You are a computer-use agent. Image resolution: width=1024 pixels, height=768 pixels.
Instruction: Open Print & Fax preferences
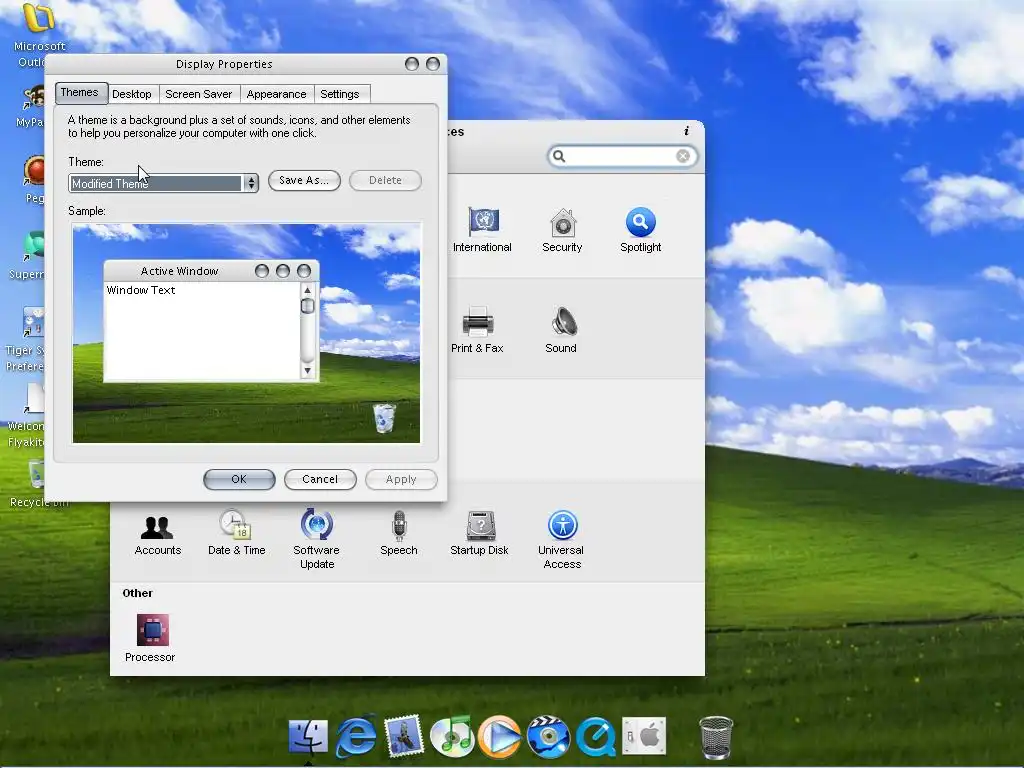477,330
